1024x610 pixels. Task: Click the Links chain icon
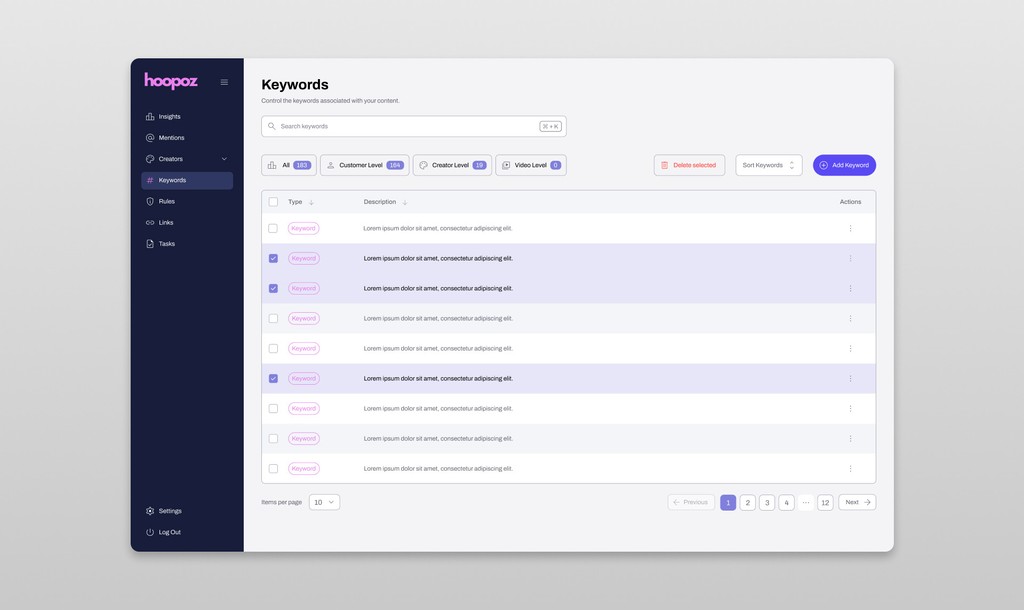tap(149, 222)
